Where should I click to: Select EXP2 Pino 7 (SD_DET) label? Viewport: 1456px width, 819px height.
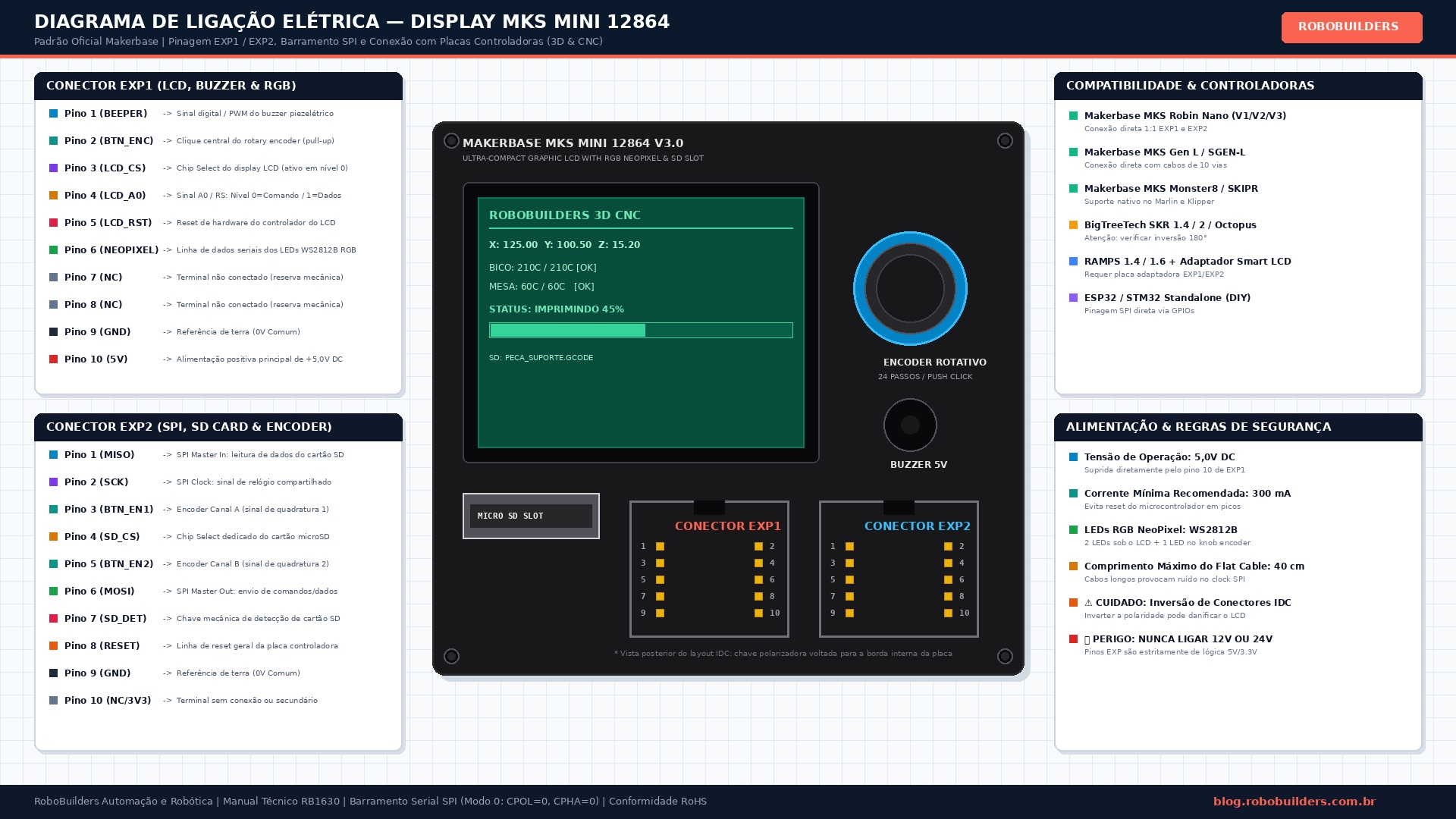pos(105,619)
